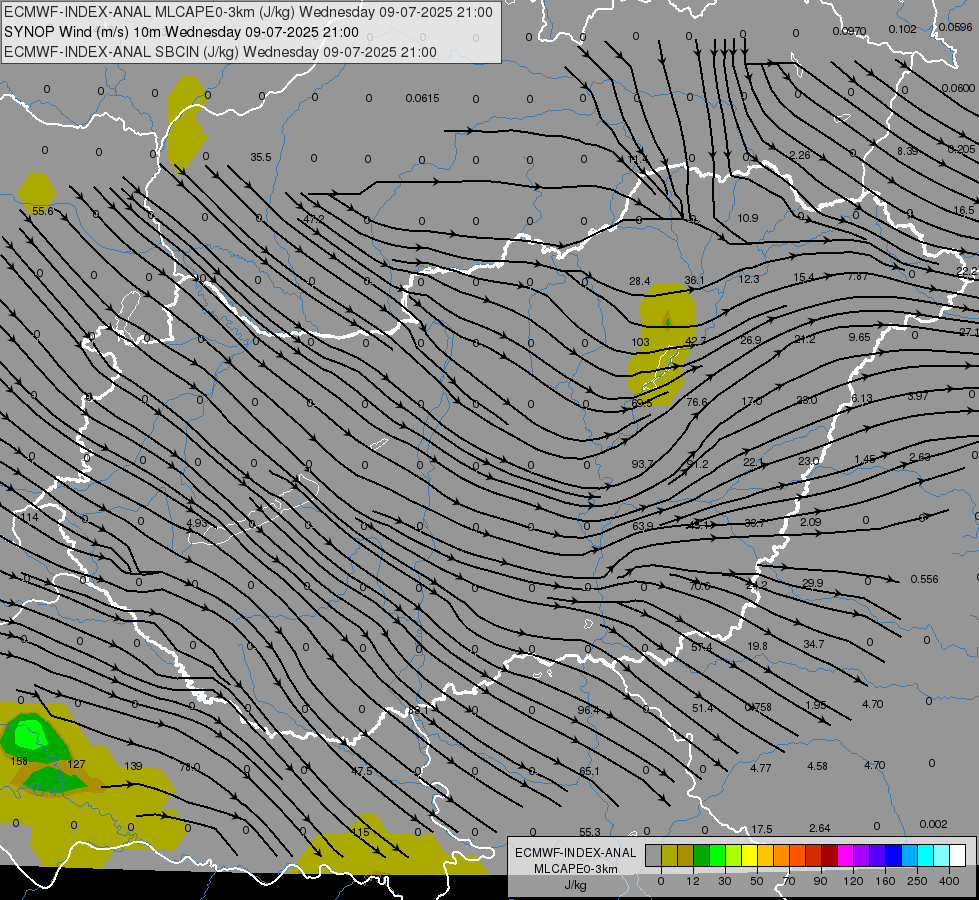This screenshot has height=900, width=979.
Task: Click legend tick label 160
Action: pyautogui.click(x=885, y=881)
